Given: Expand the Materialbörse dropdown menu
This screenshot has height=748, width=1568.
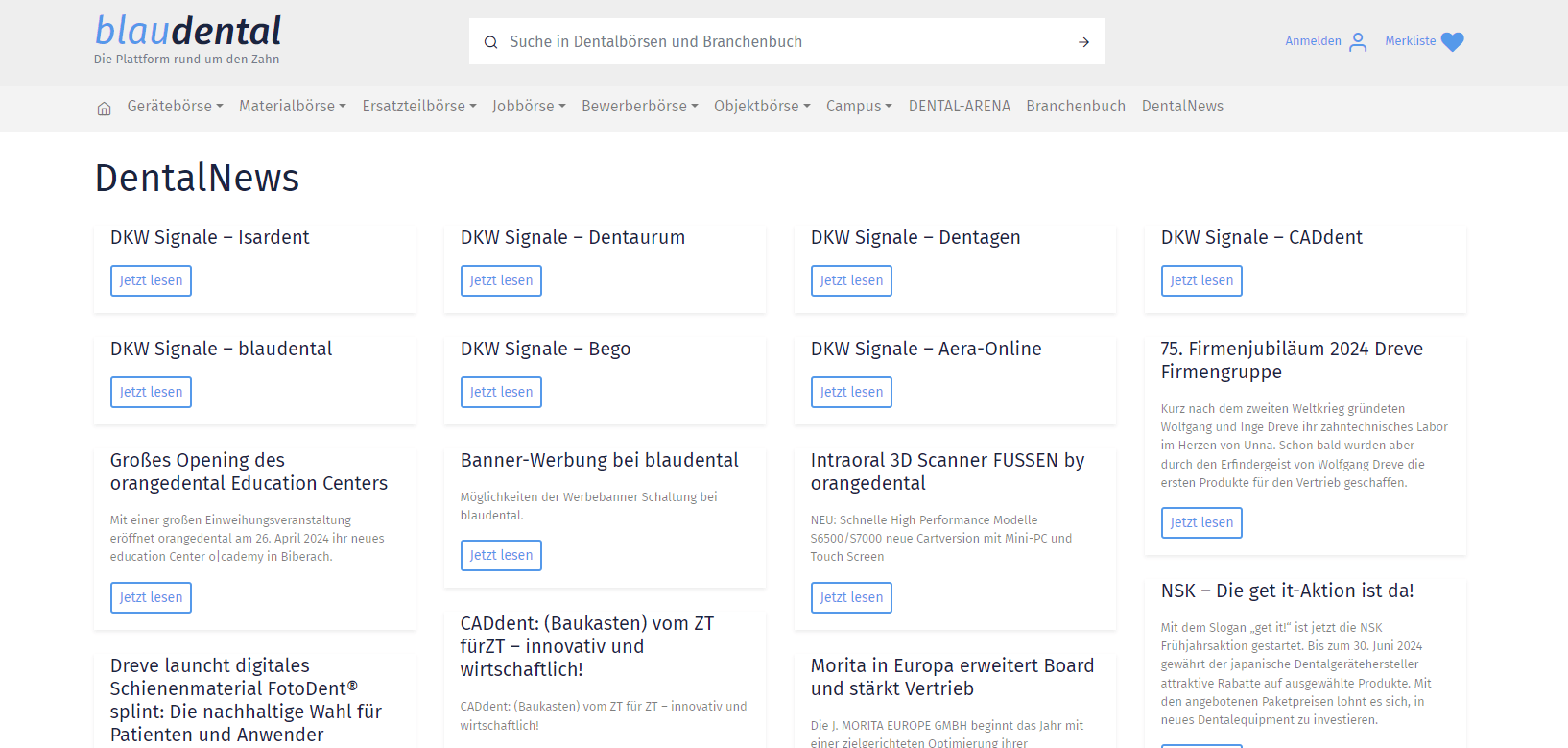Looking at the screenshot, I should pos(293,107).
